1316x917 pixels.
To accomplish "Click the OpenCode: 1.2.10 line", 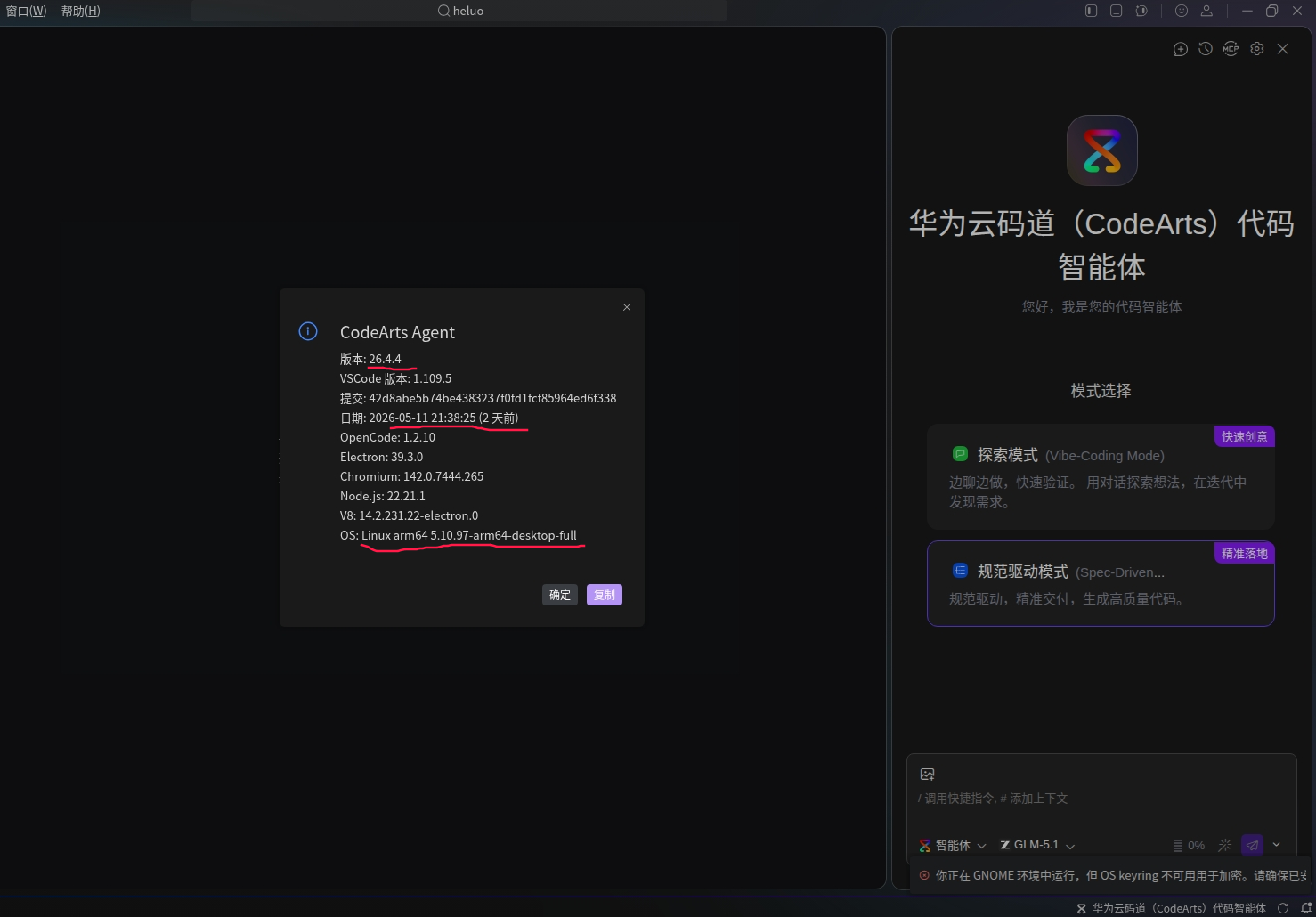I will 387,437.
